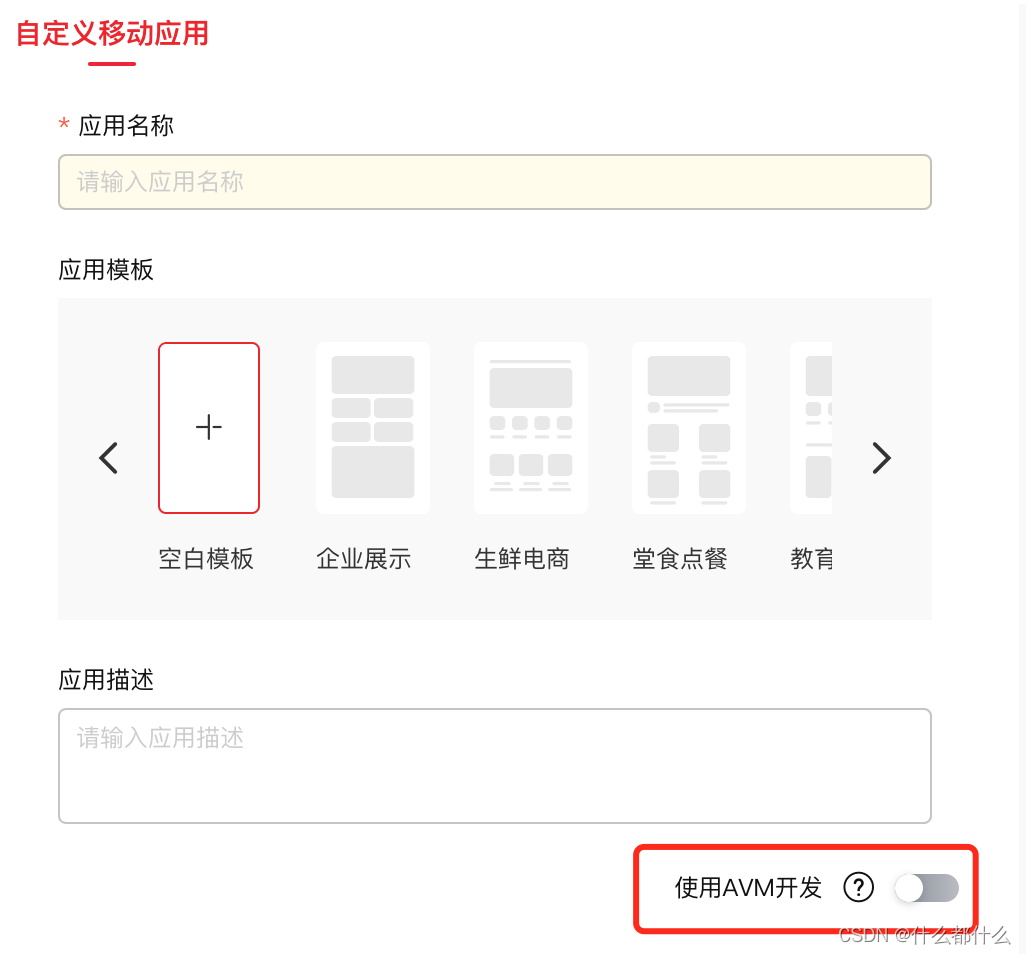
Task: Select the 企业展示 template
Action: (x=372, y=427)
